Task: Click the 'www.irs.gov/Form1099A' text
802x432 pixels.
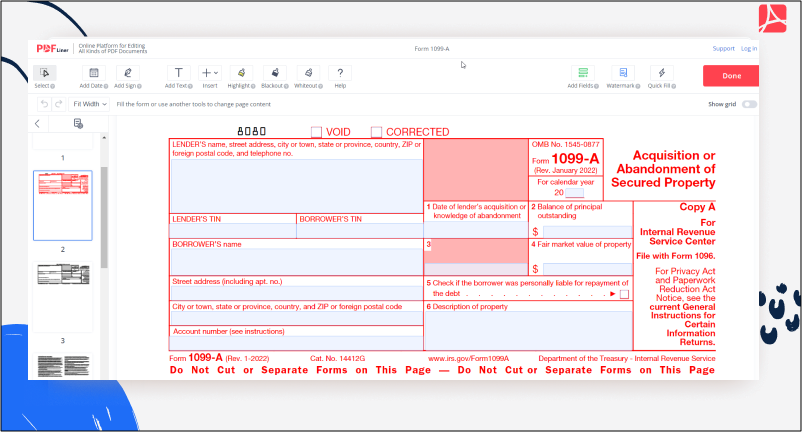Action: click(469, 358)
